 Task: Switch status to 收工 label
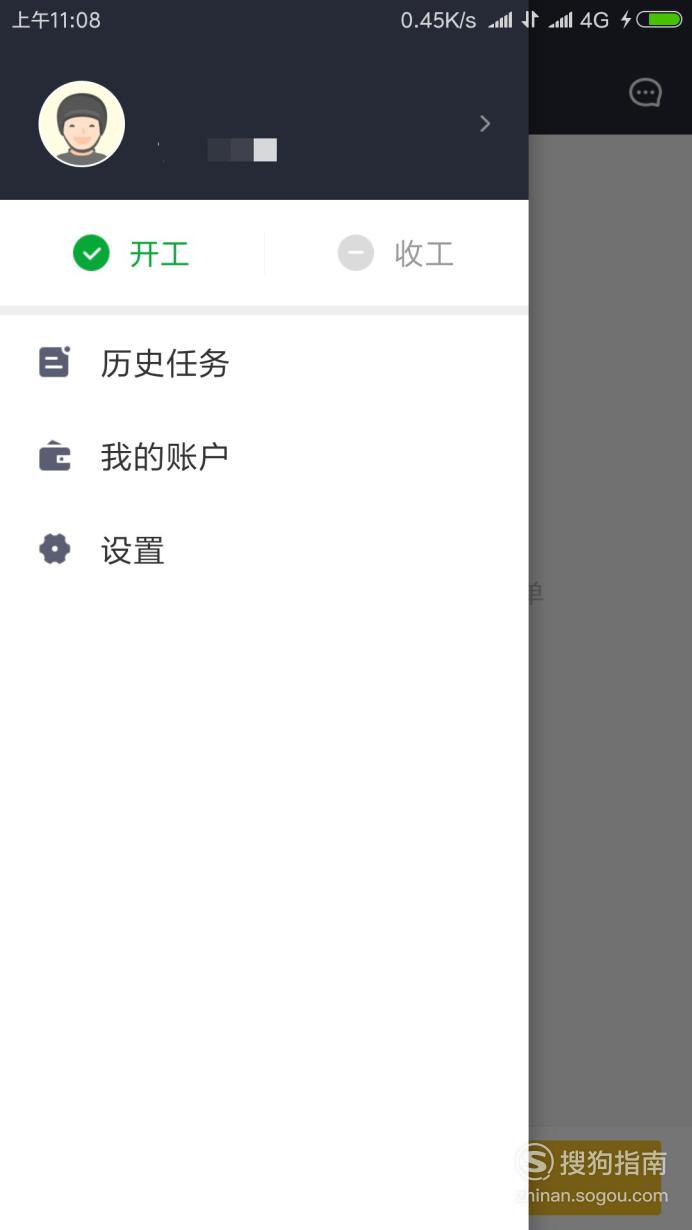point(424,254)
